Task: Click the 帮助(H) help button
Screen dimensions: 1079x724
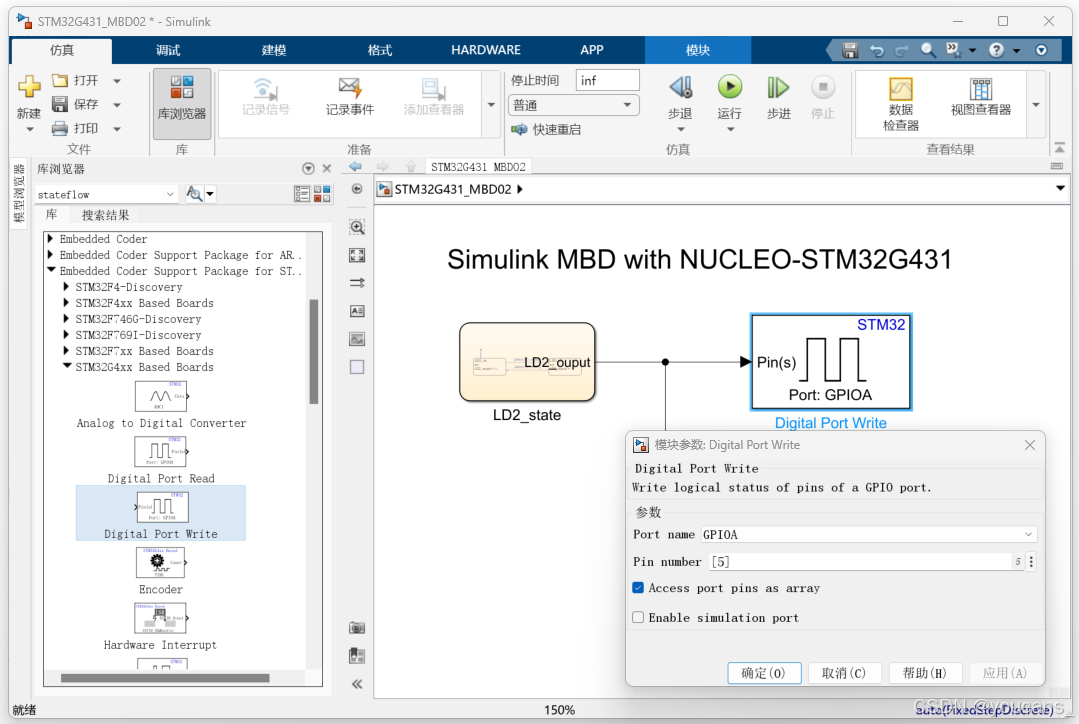Action: pos(924,673)
